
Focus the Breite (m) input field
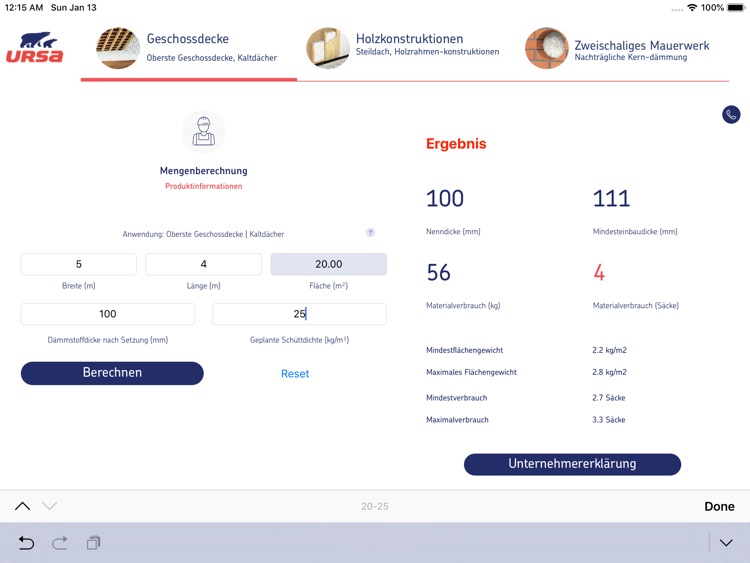point(78,264)
